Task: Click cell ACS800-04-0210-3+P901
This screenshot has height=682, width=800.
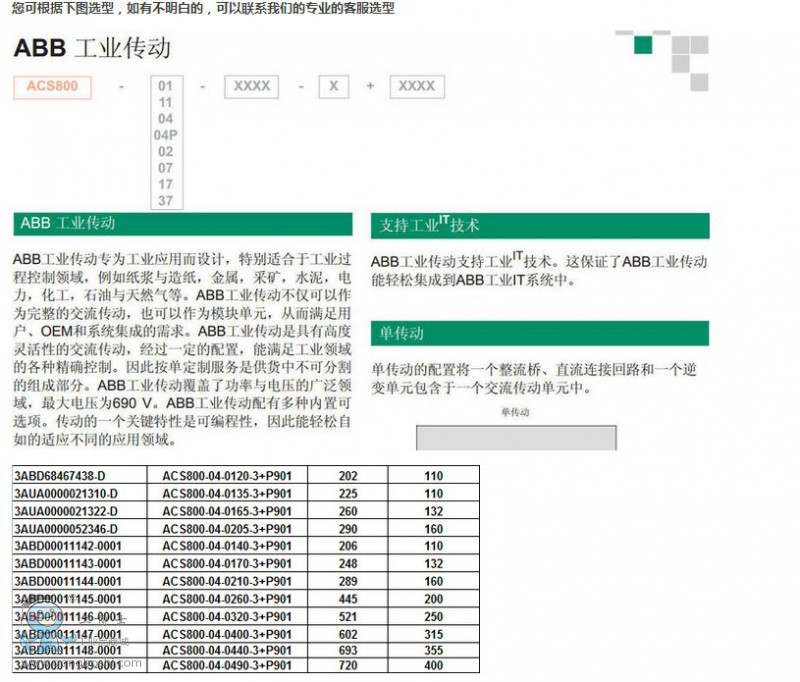Action: pos(227,582)
